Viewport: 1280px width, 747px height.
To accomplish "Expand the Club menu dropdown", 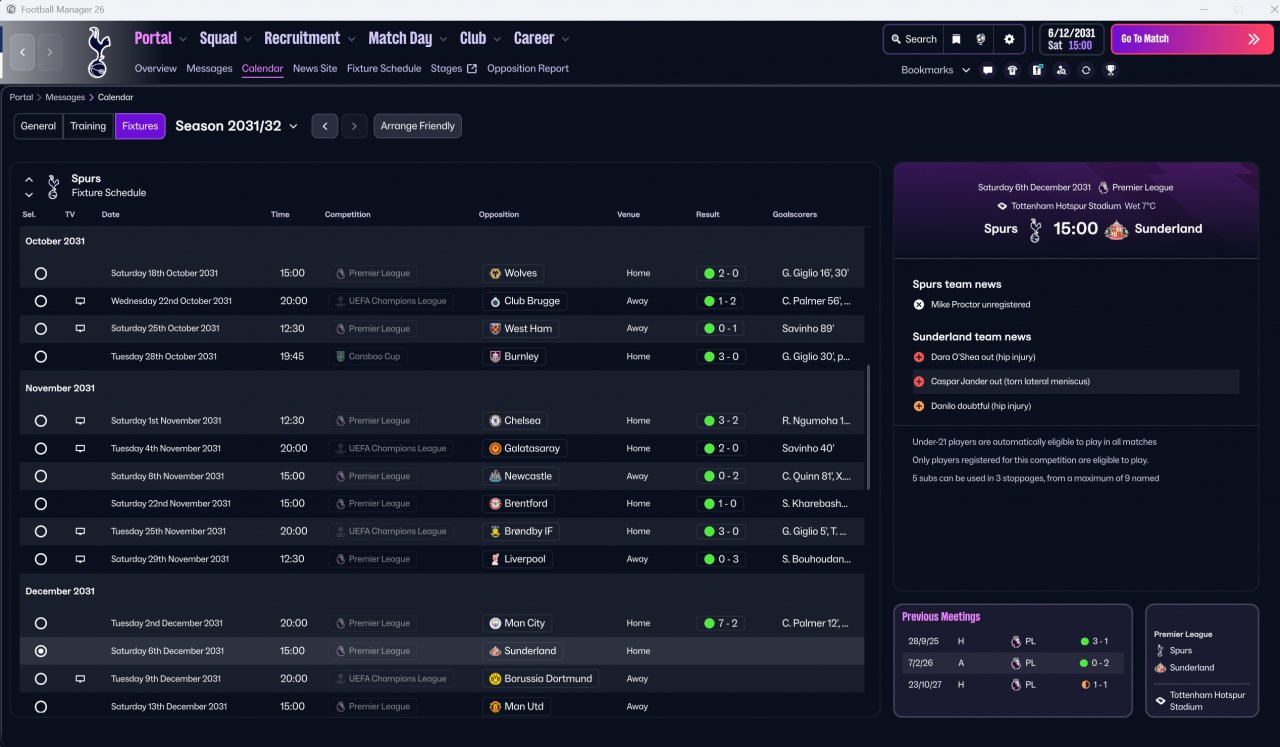I will coord(497,39).
